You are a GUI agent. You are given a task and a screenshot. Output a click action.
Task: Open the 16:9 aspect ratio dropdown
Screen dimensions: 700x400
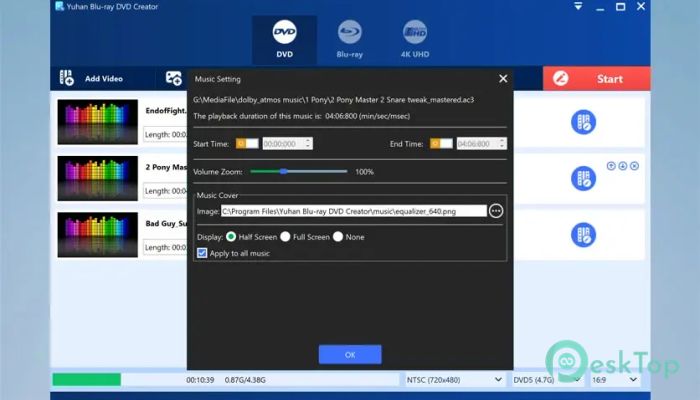click(614, 380)
